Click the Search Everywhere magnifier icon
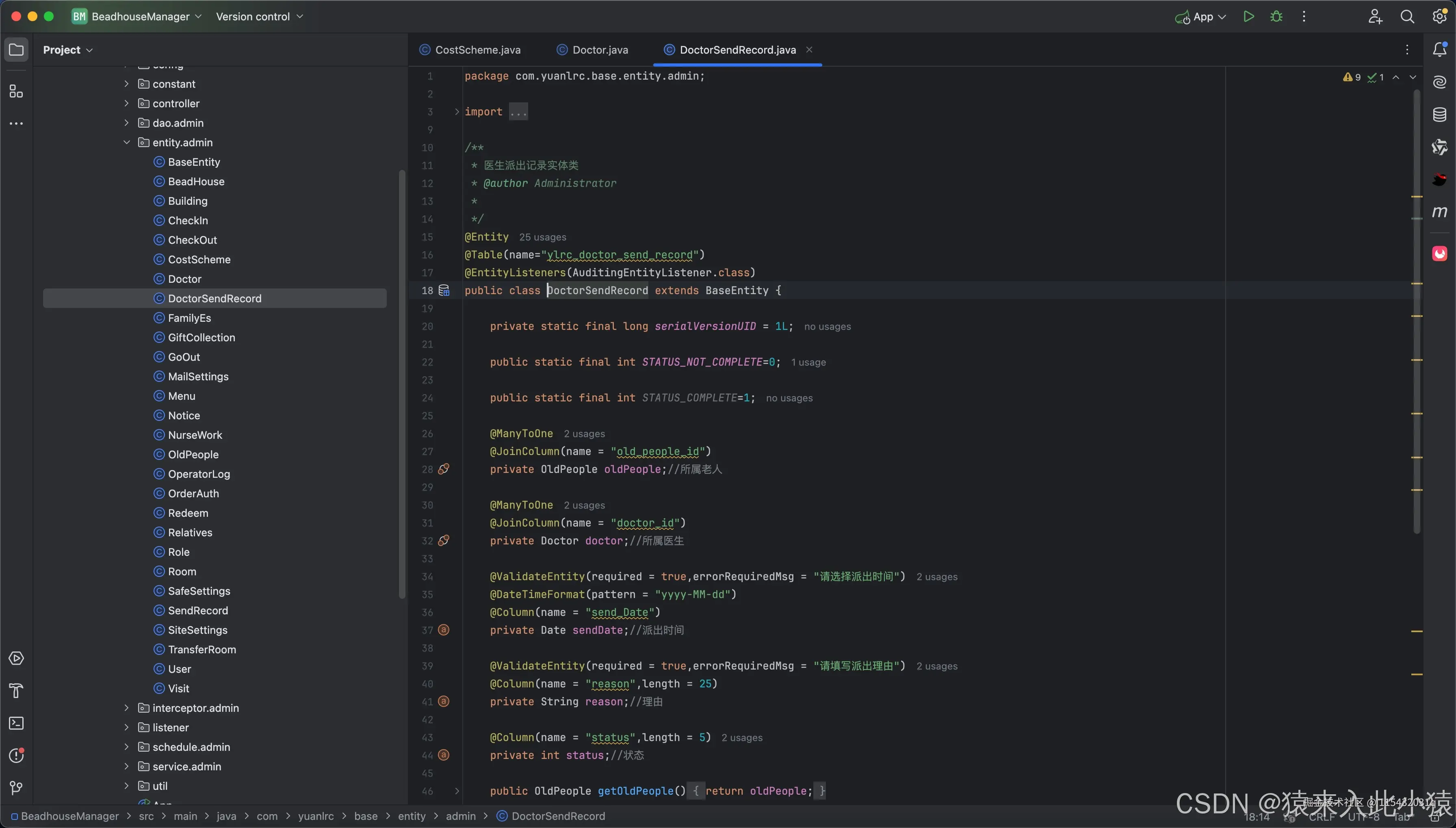Image resolution: width=1456 pixels, height=828 pixels. click(x=1407, y=17)
